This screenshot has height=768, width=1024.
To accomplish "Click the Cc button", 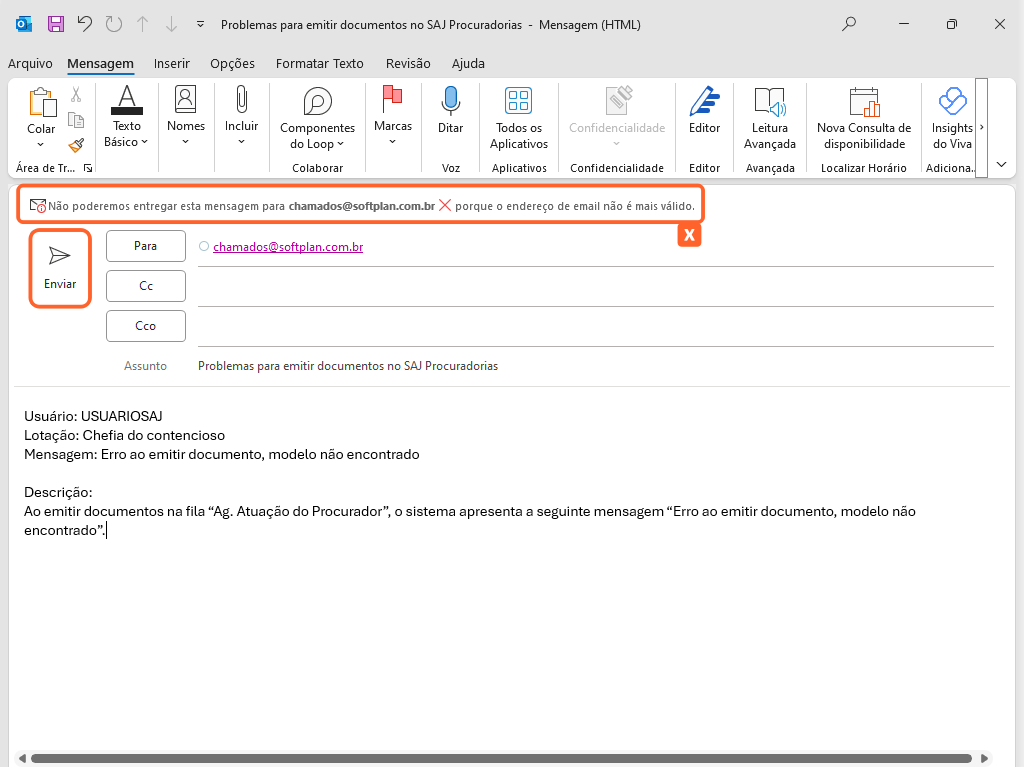I will point(146,286).
